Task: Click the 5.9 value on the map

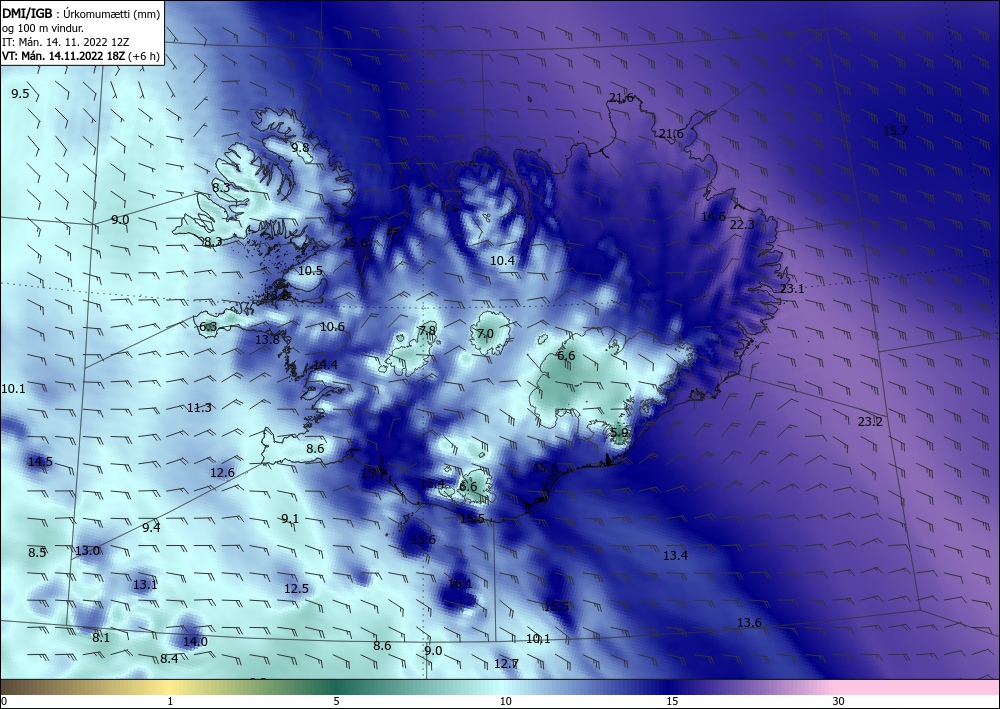Action: pos(619,433)
